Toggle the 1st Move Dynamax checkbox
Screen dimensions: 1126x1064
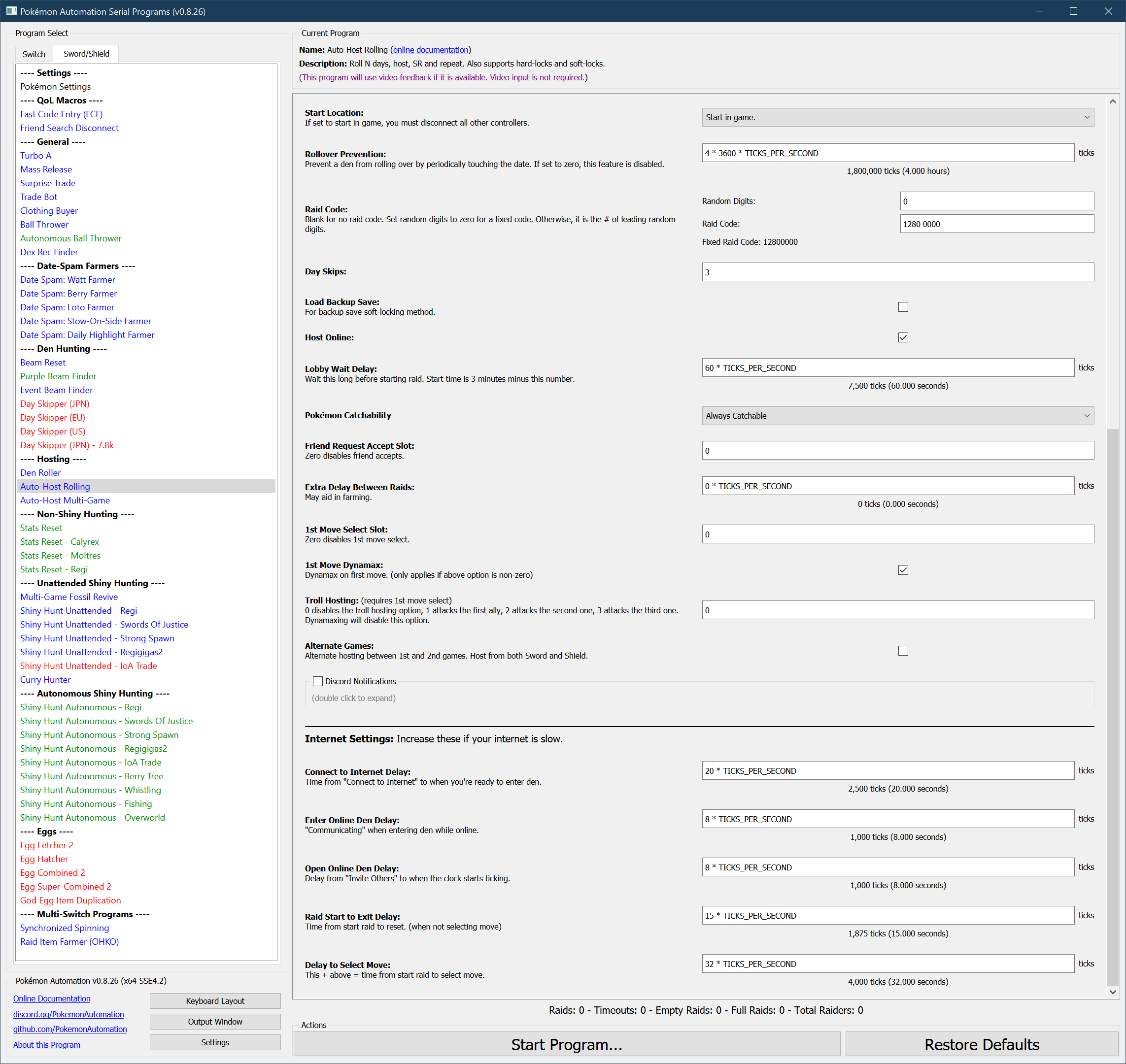pos(903,570)
